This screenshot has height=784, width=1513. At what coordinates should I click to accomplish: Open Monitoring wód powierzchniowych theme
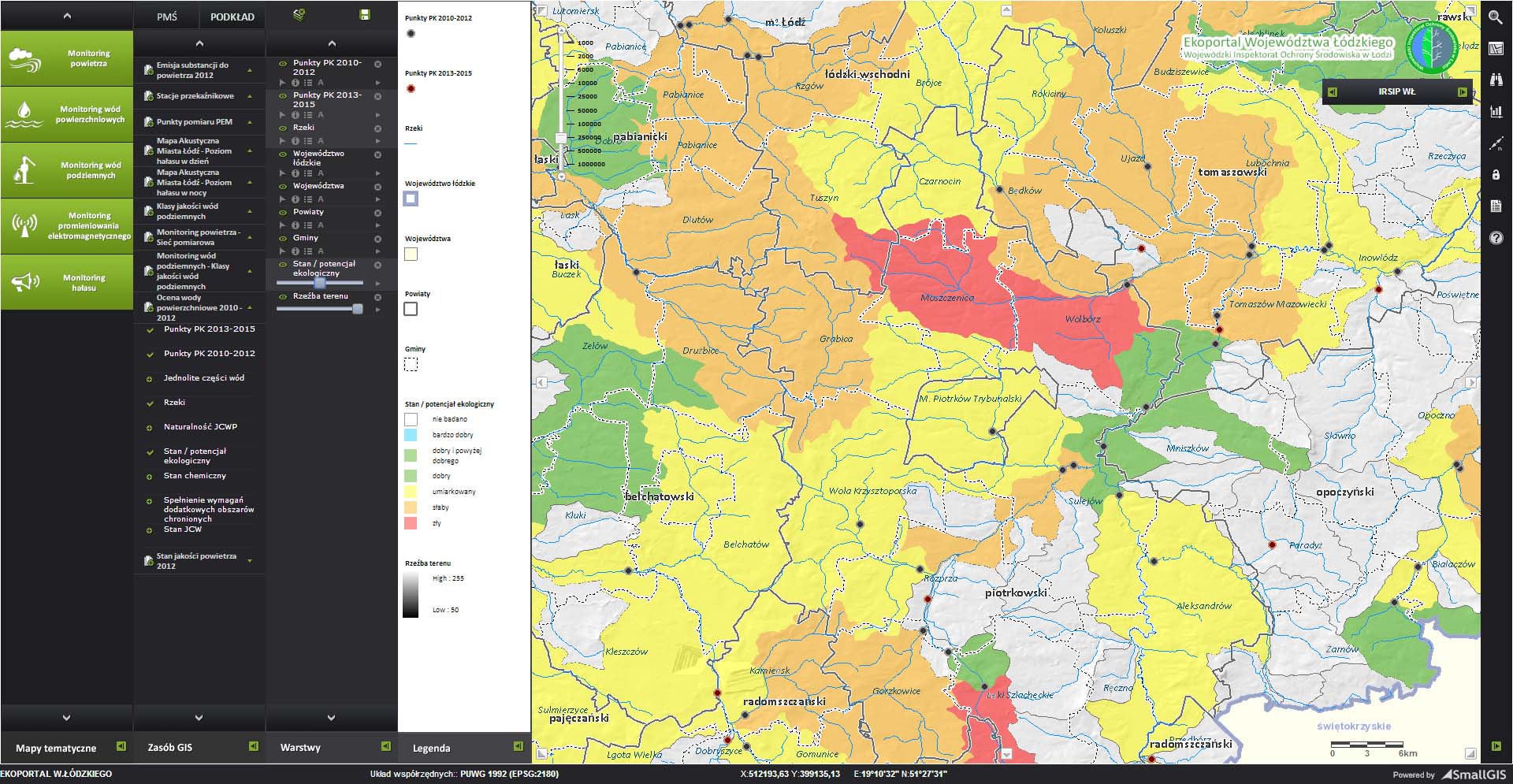tap(67, 115)
